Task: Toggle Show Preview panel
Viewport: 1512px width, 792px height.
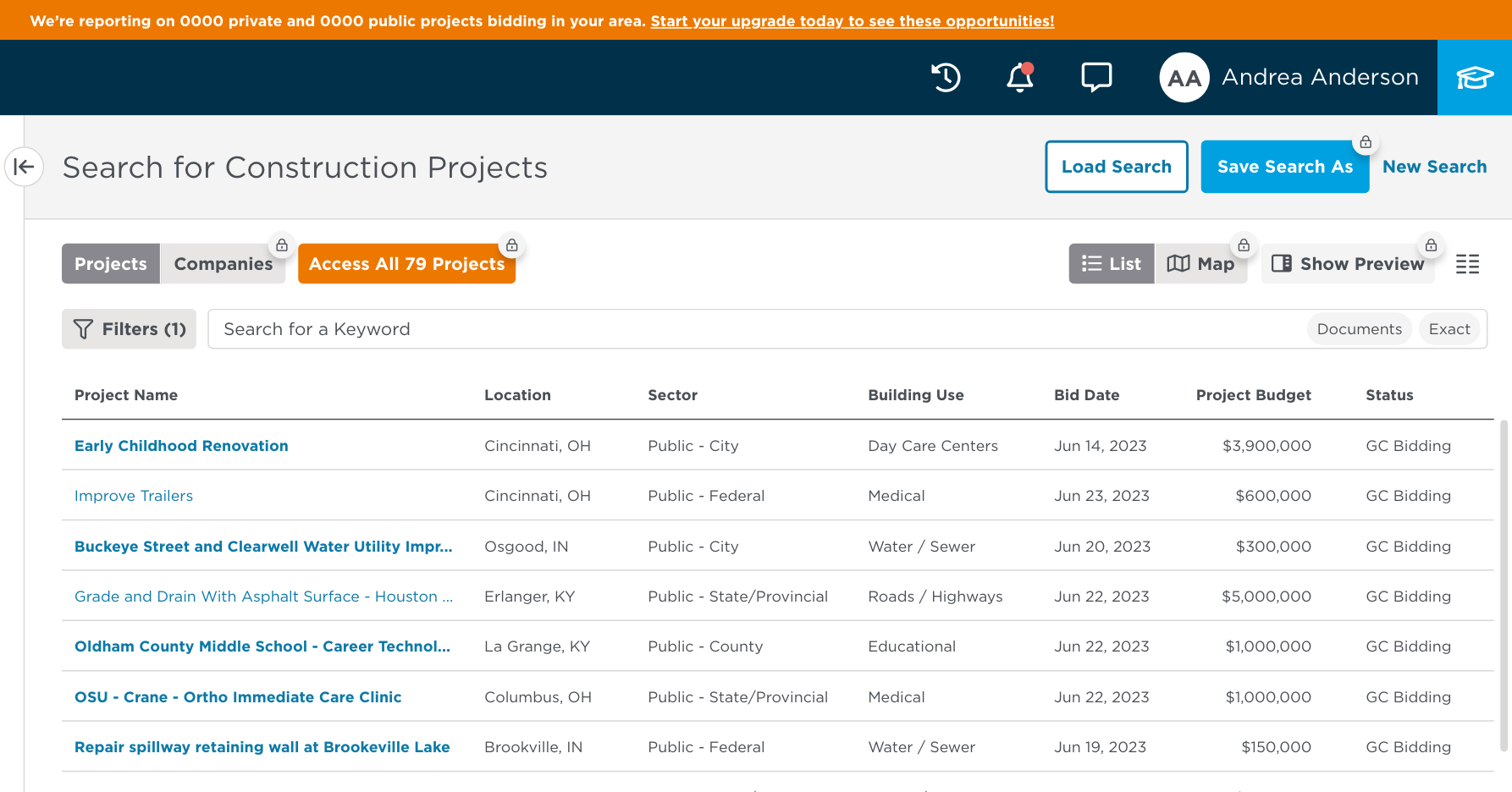Action: coord(1347,264)
